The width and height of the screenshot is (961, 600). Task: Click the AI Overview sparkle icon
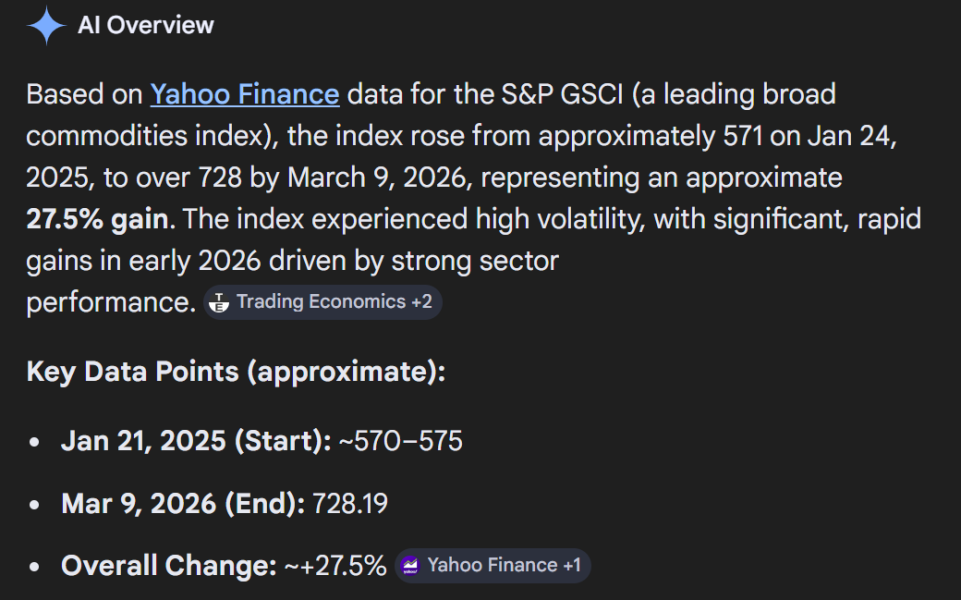click(47, 26)
